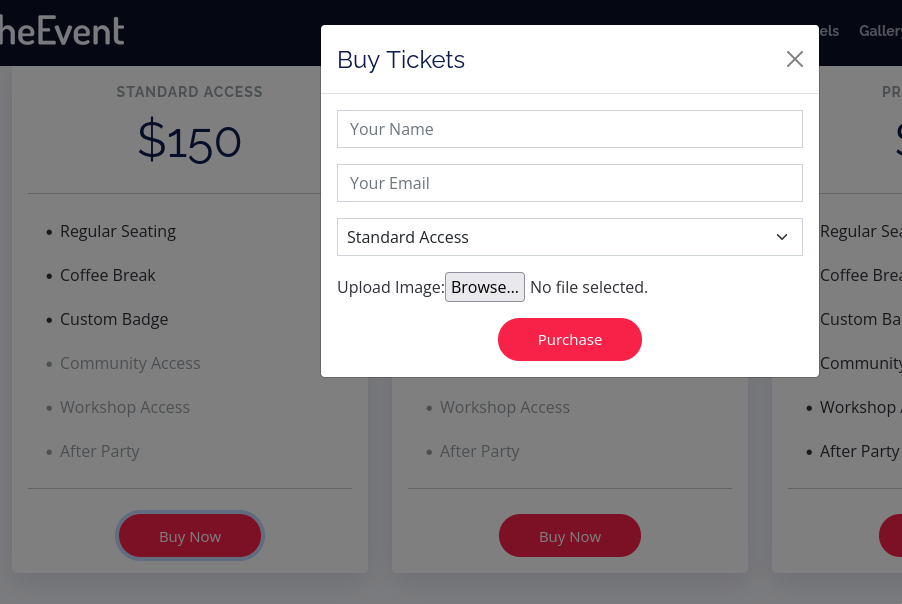Image resolution: width=902 pixels, height=604 pixels.
Task: Select the STANDARD ACCESS card heading
Action: (189, 92)
